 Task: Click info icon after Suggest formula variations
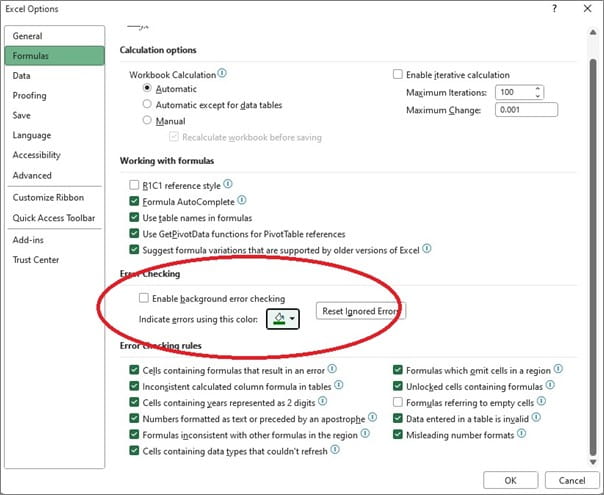click(426, 249)
